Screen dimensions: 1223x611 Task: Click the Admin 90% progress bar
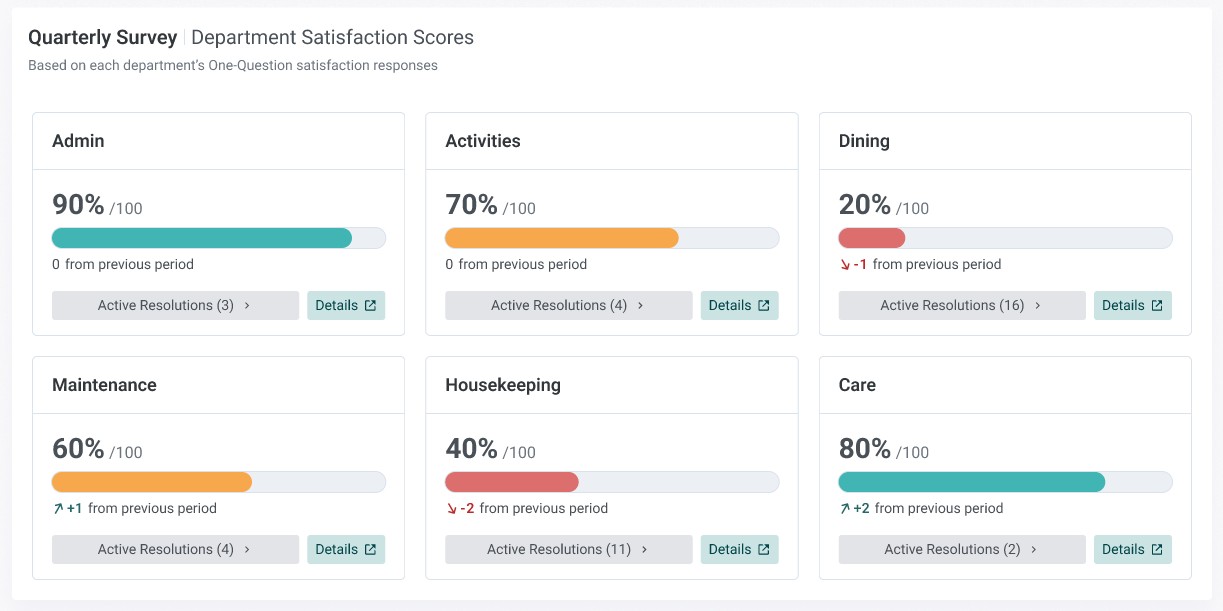click(x=218, y=238)
